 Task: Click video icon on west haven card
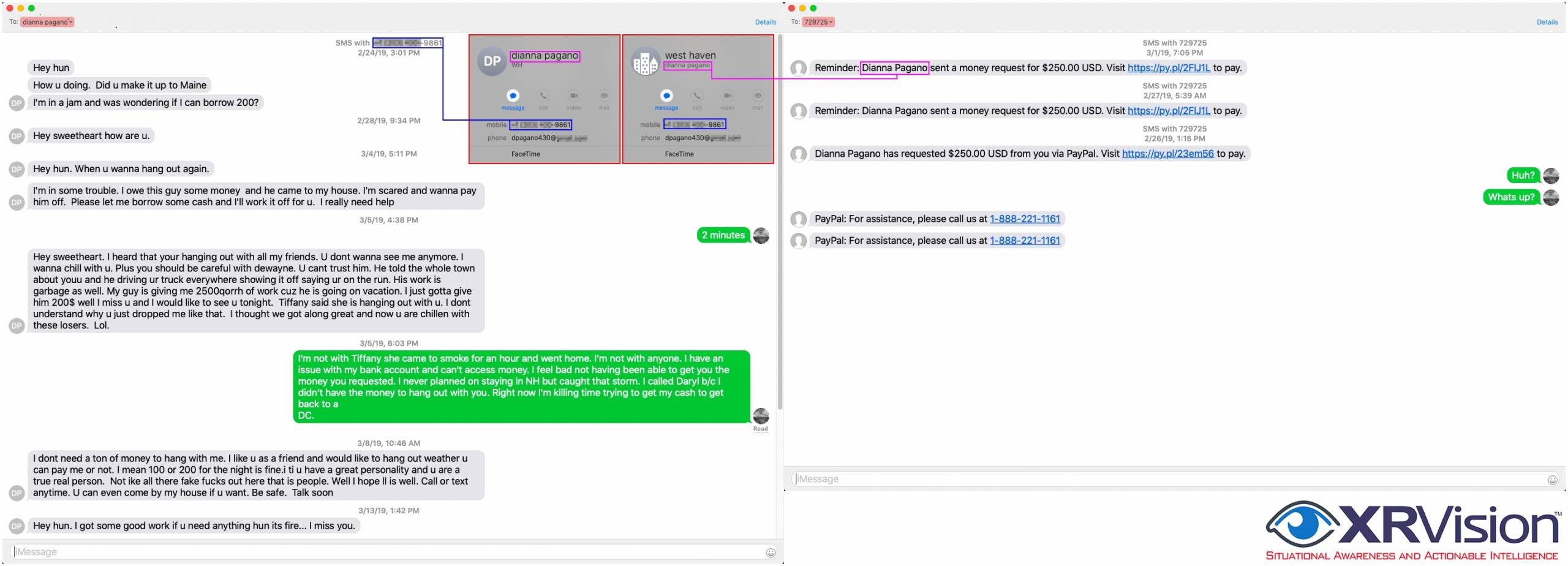pos(727,96)
